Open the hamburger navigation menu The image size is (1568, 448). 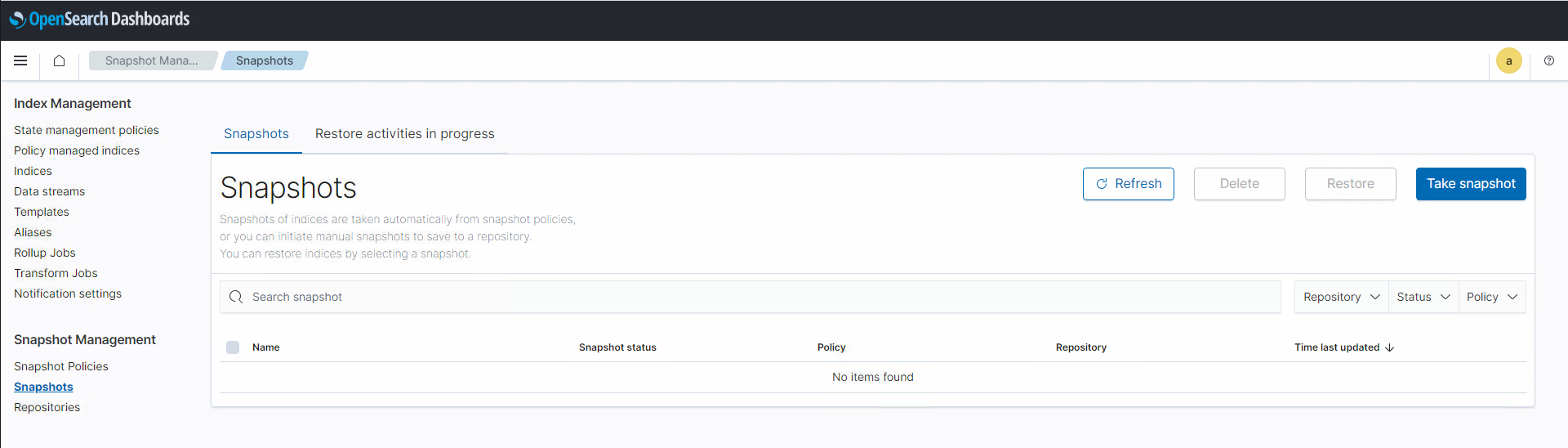[x=20, y=60]
